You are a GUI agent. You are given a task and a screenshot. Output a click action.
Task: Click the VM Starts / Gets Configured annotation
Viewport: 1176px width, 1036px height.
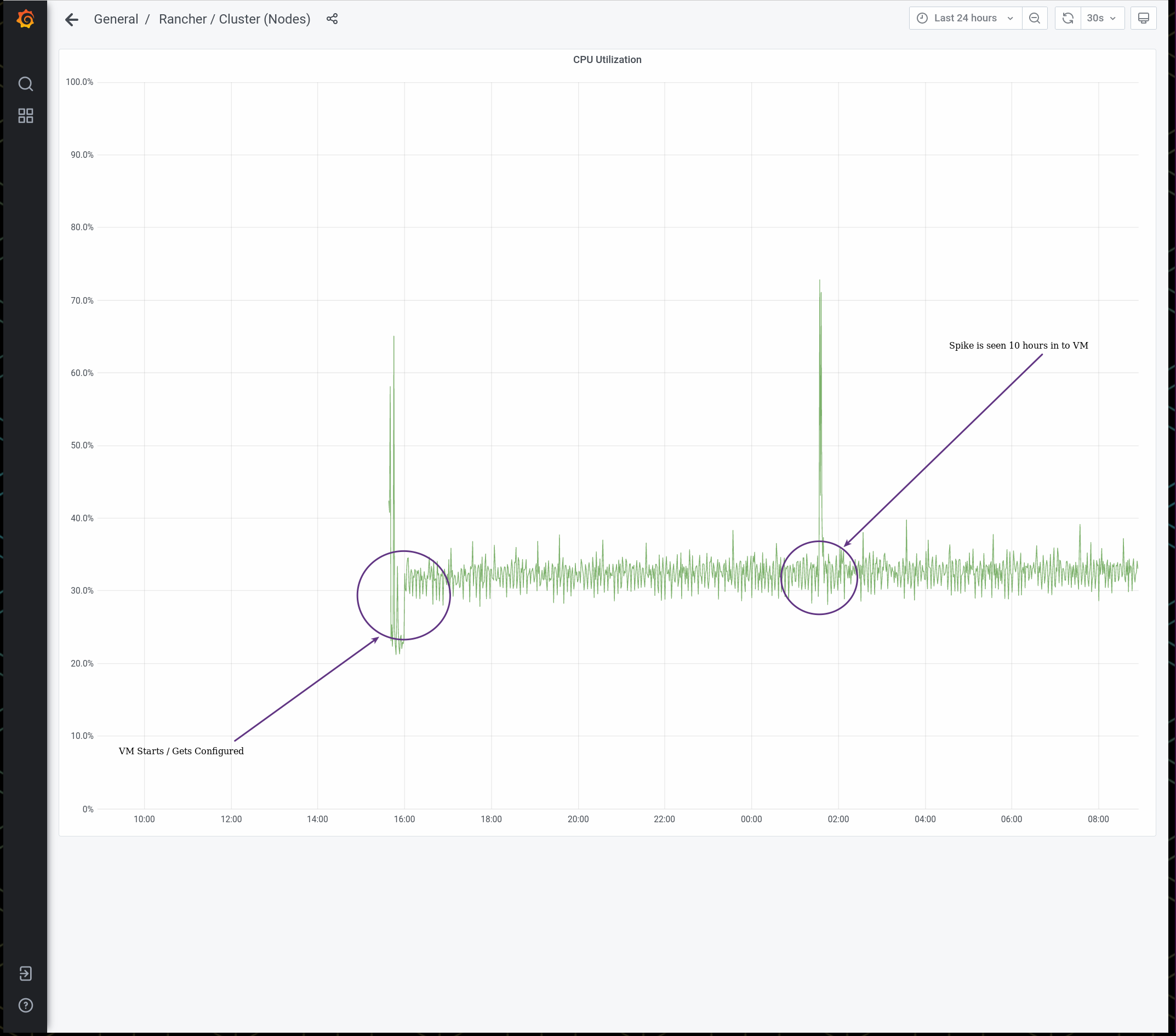[x=181, y=751]
